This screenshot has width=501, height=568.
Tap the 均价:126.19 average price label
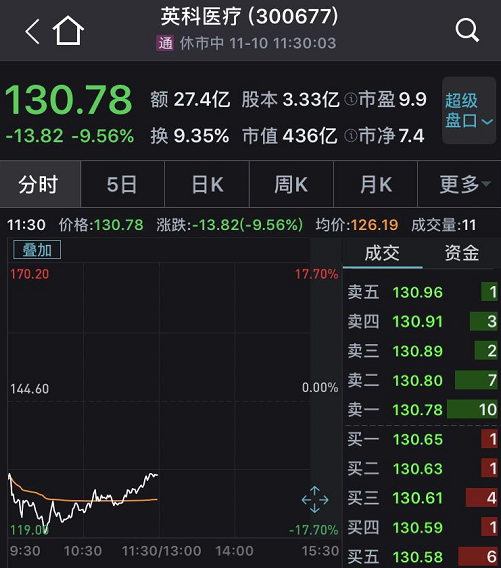pyautogui.click(x=357, y=225)
